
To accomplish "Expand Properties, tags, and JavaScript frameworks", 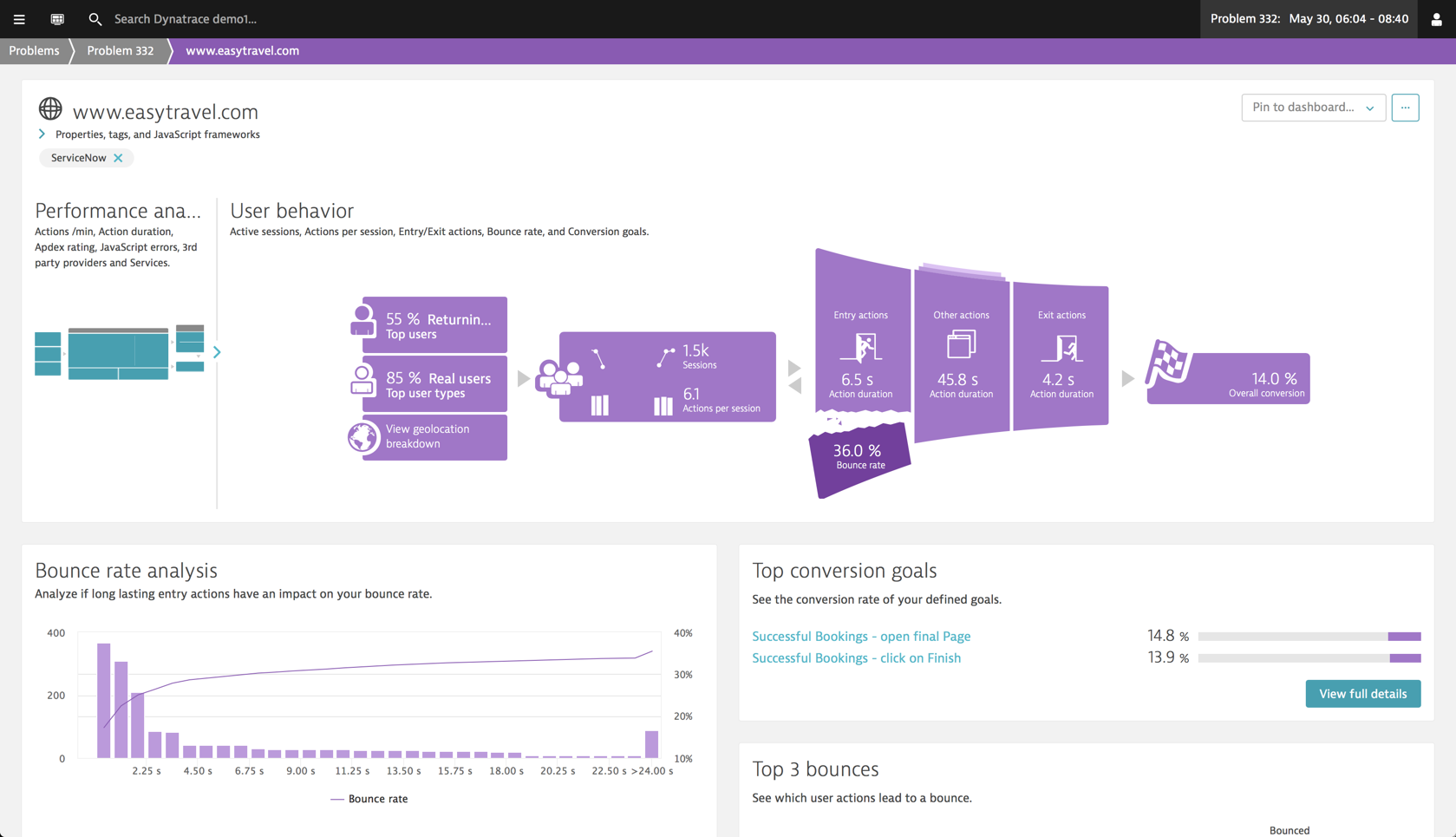I will pyautogui.click(x=42, y=134).
